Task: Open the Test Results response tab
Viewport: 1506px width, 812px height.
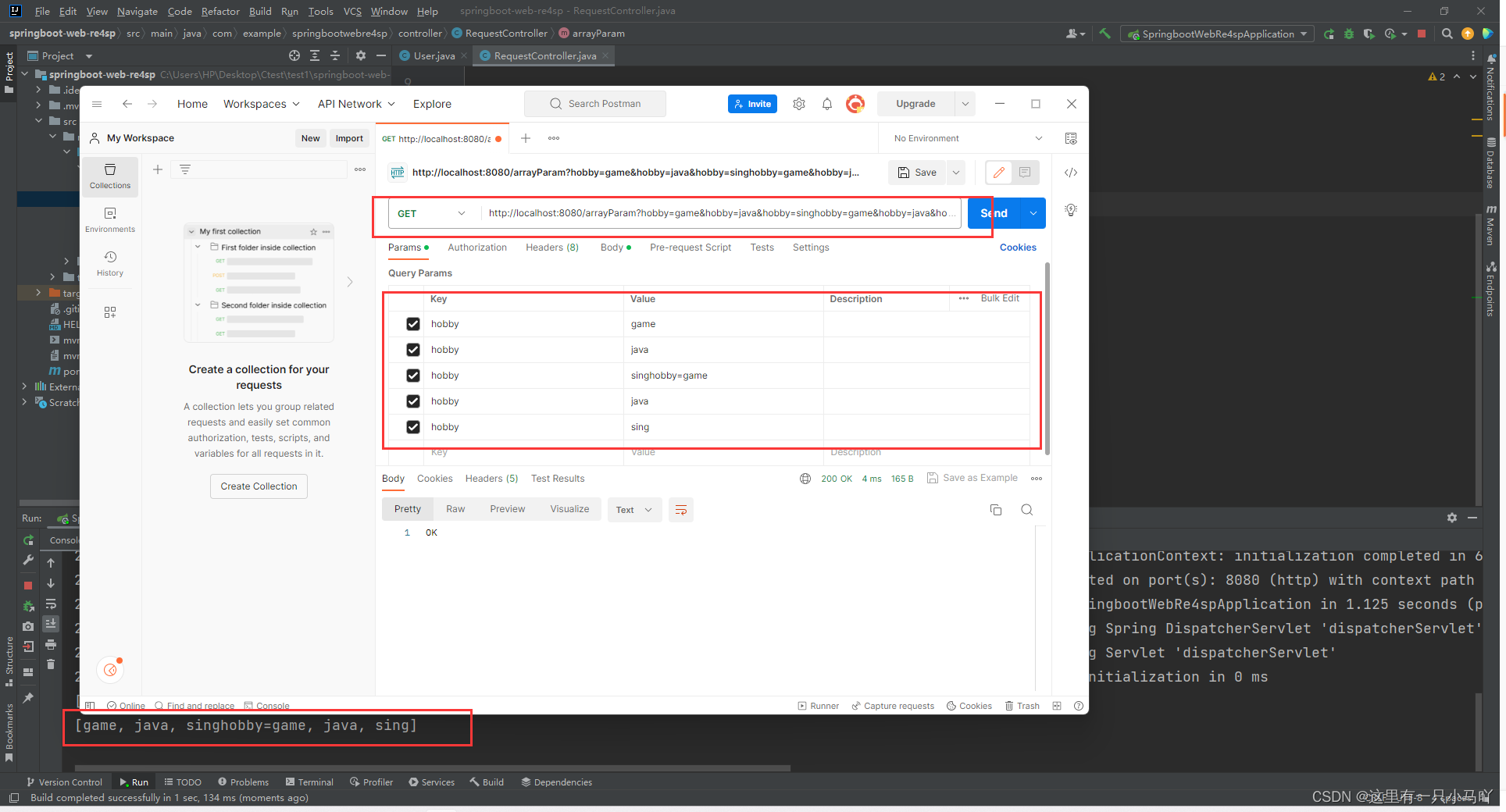Action: pos(558,479)
